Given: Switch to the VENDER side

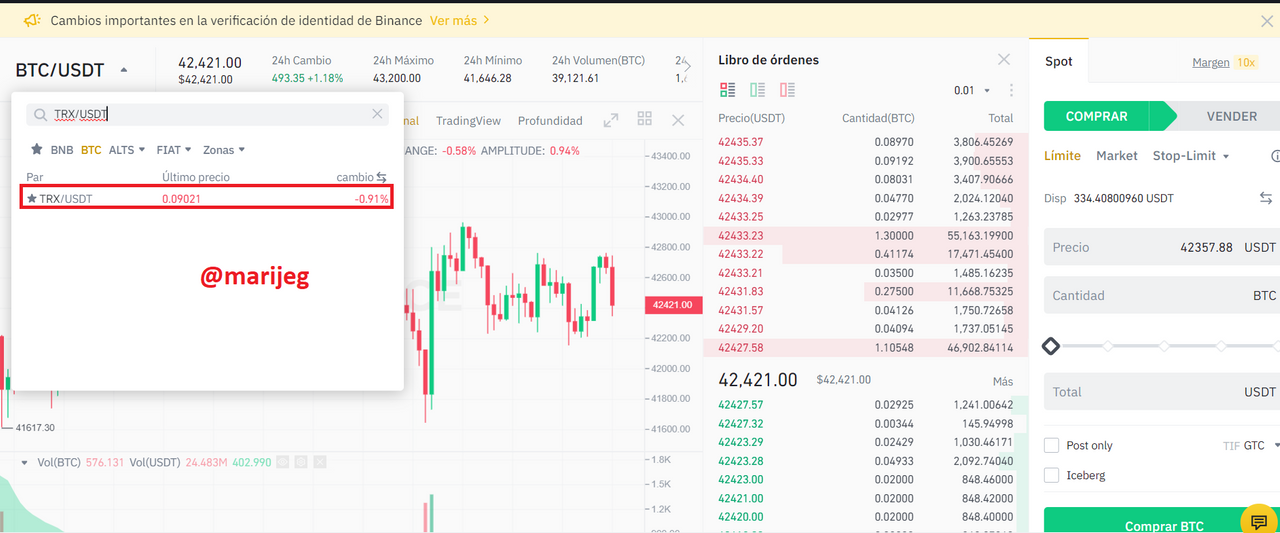Looking at the screenshot, I should point(1228,116).
